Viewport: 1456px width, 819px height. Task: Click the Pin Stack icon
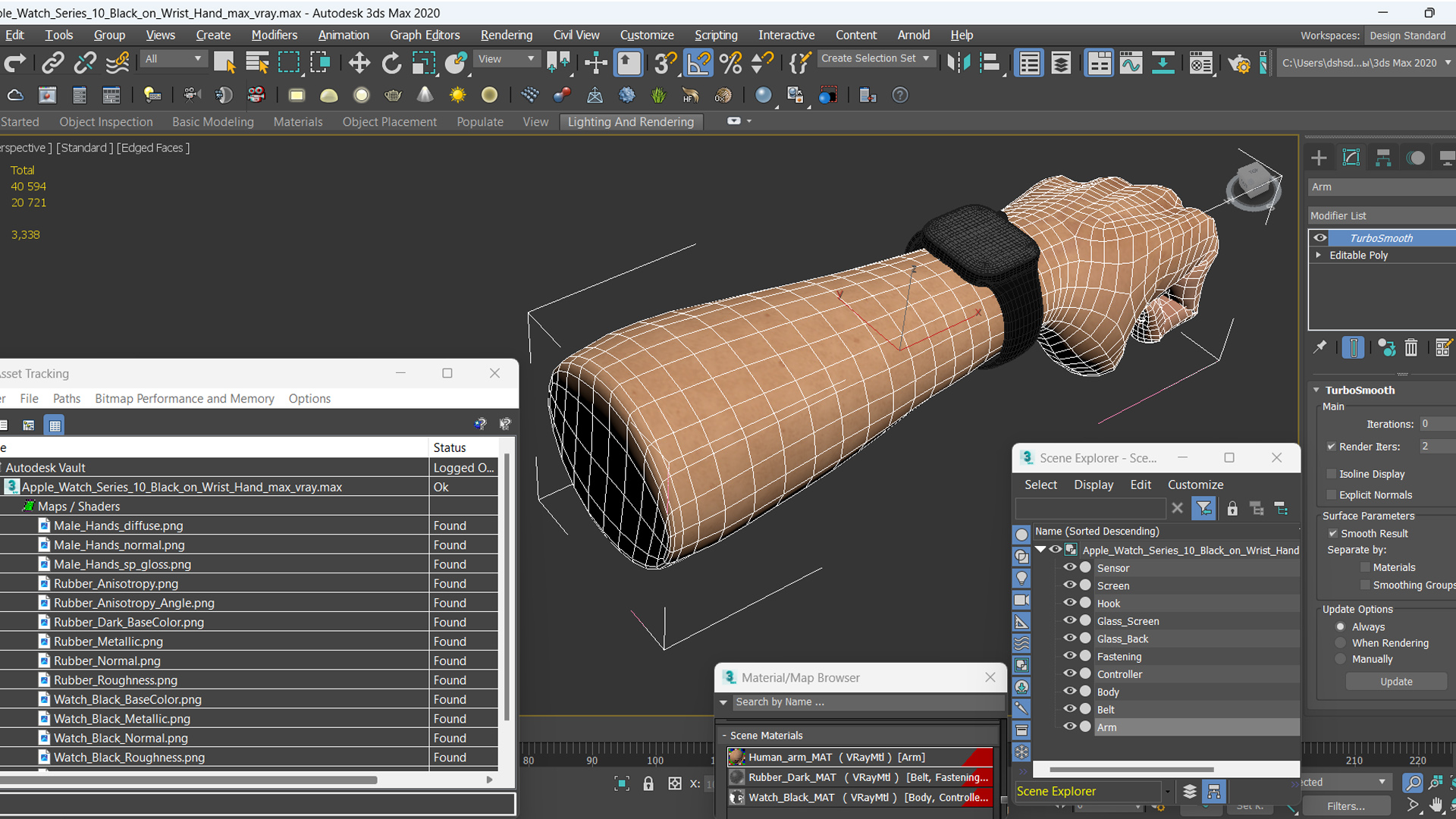point(1320,347)
